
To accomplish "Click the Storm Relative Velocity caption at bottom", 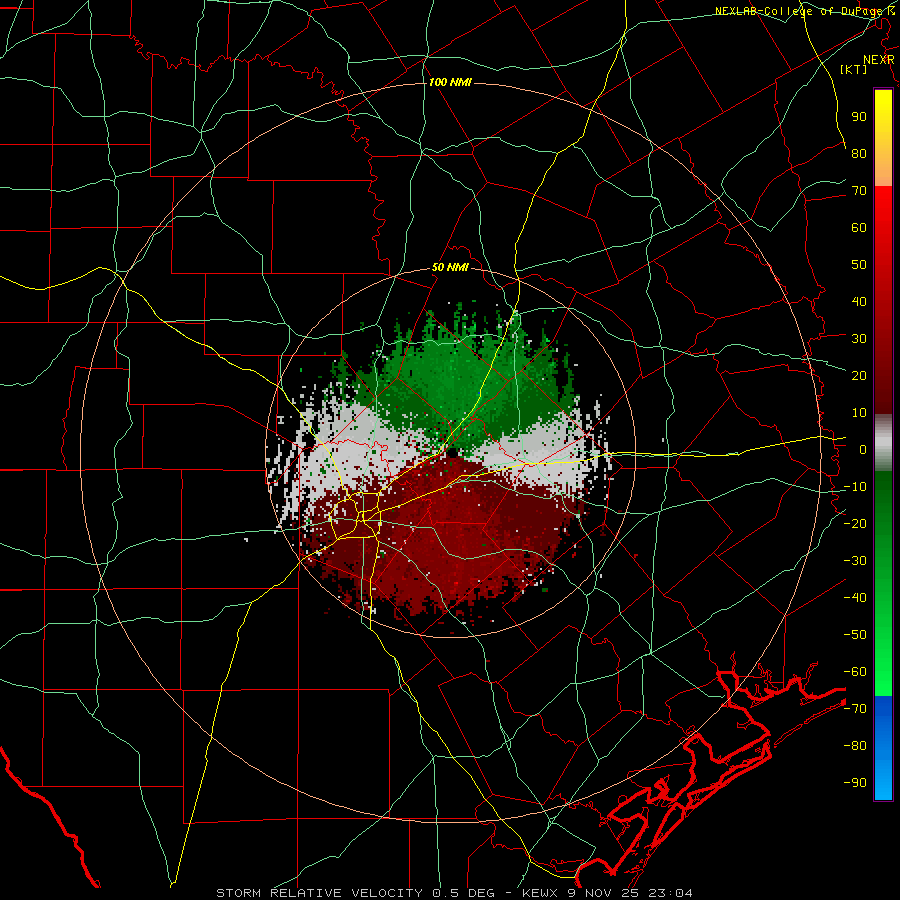I will (x=454, y=893).
